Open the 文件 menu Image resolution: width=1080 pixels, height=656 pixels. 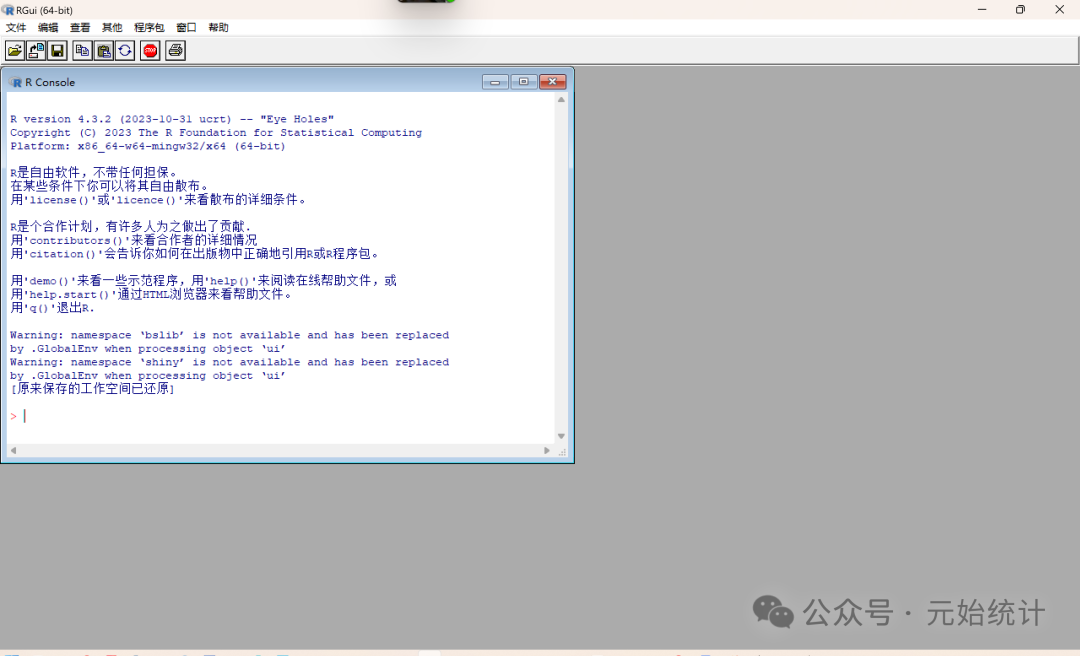(x=16, y=28)
